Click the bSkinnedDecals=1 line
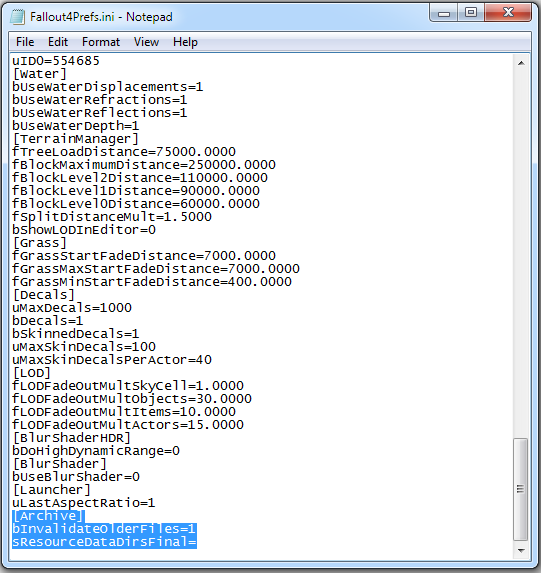Image resolution: width=541 pixels, height=573 pixels. point(75,334)
